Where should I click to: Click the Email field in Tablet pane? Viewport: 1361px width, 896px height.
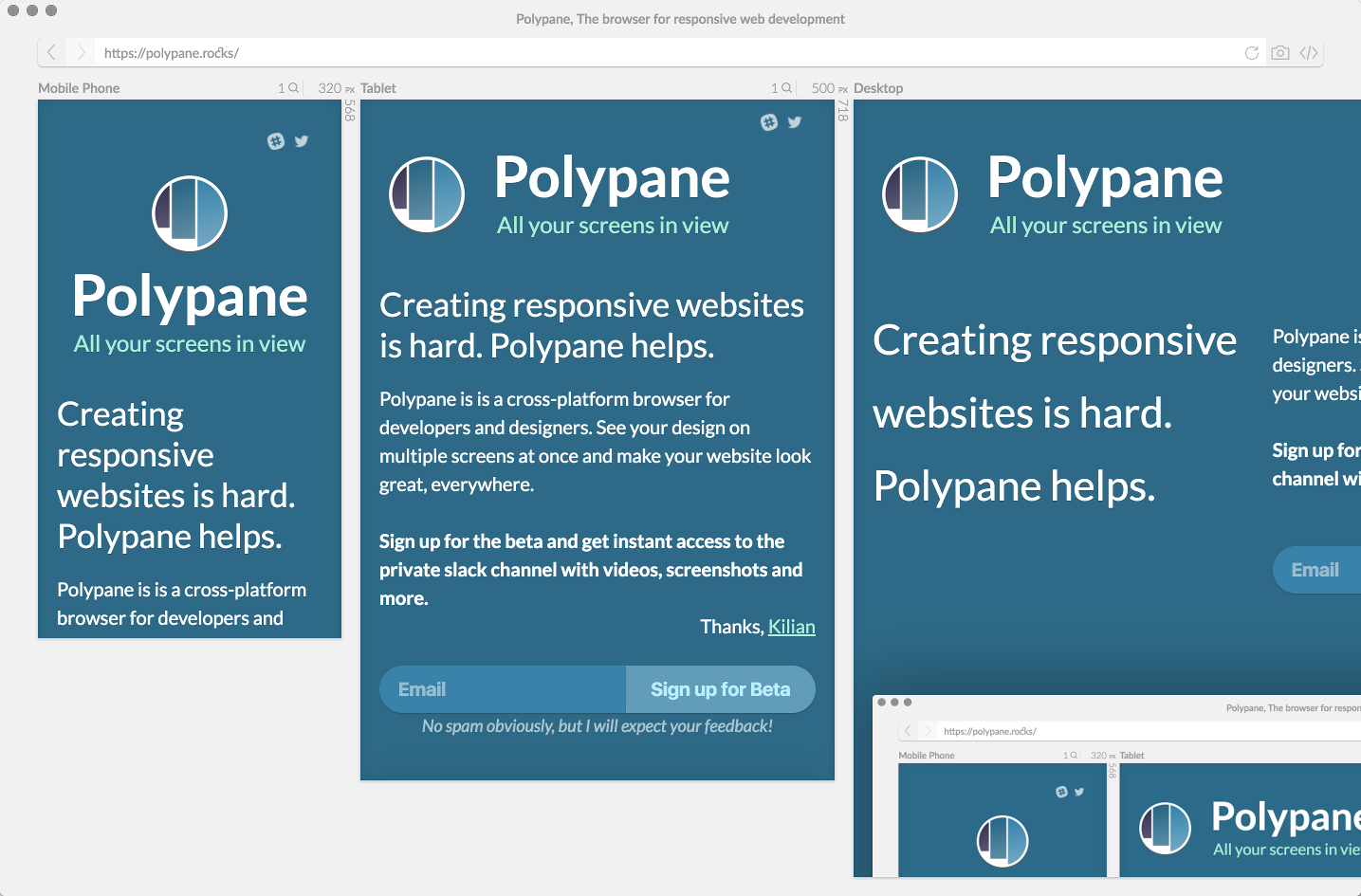pyautogui.click(x=503, y=689)
